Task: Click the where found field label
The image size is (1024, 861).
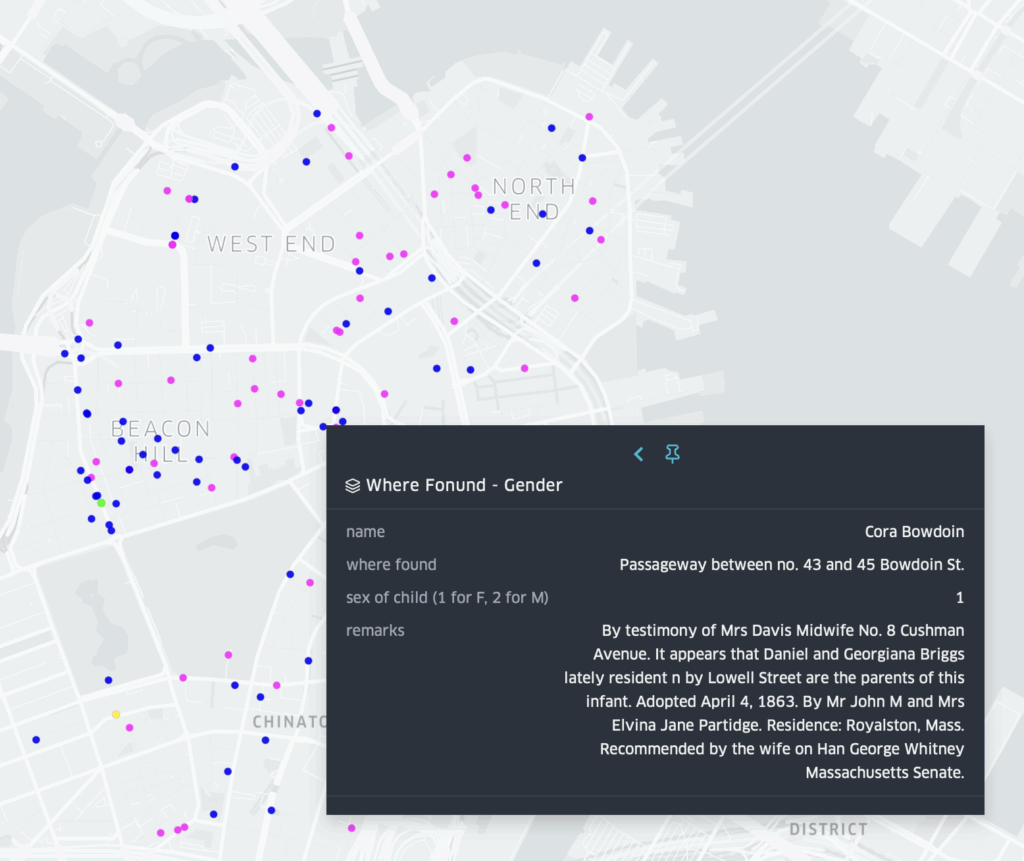Action: pyautogui.click(x=391, y=564)
